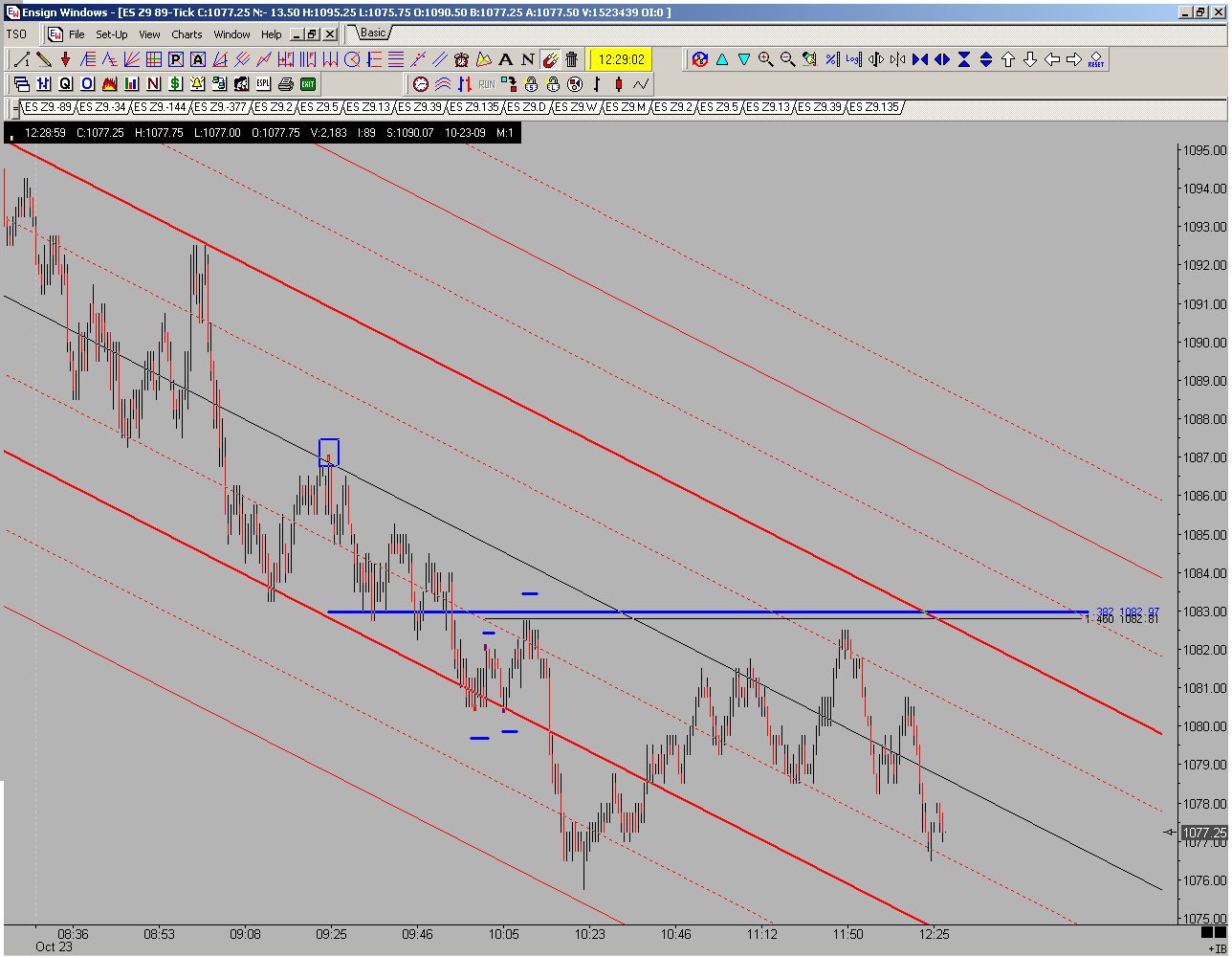Pick the red down arrow marker tool

click(65, 59)
